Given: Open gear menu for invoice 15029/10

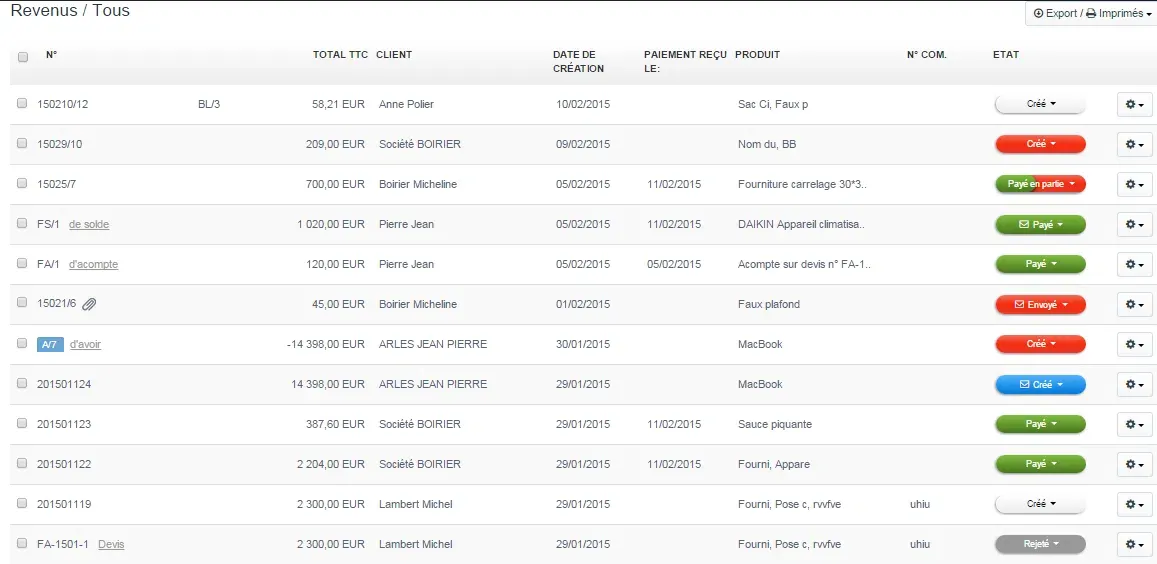Looking at the screenshot, I should pos(1134,144).
